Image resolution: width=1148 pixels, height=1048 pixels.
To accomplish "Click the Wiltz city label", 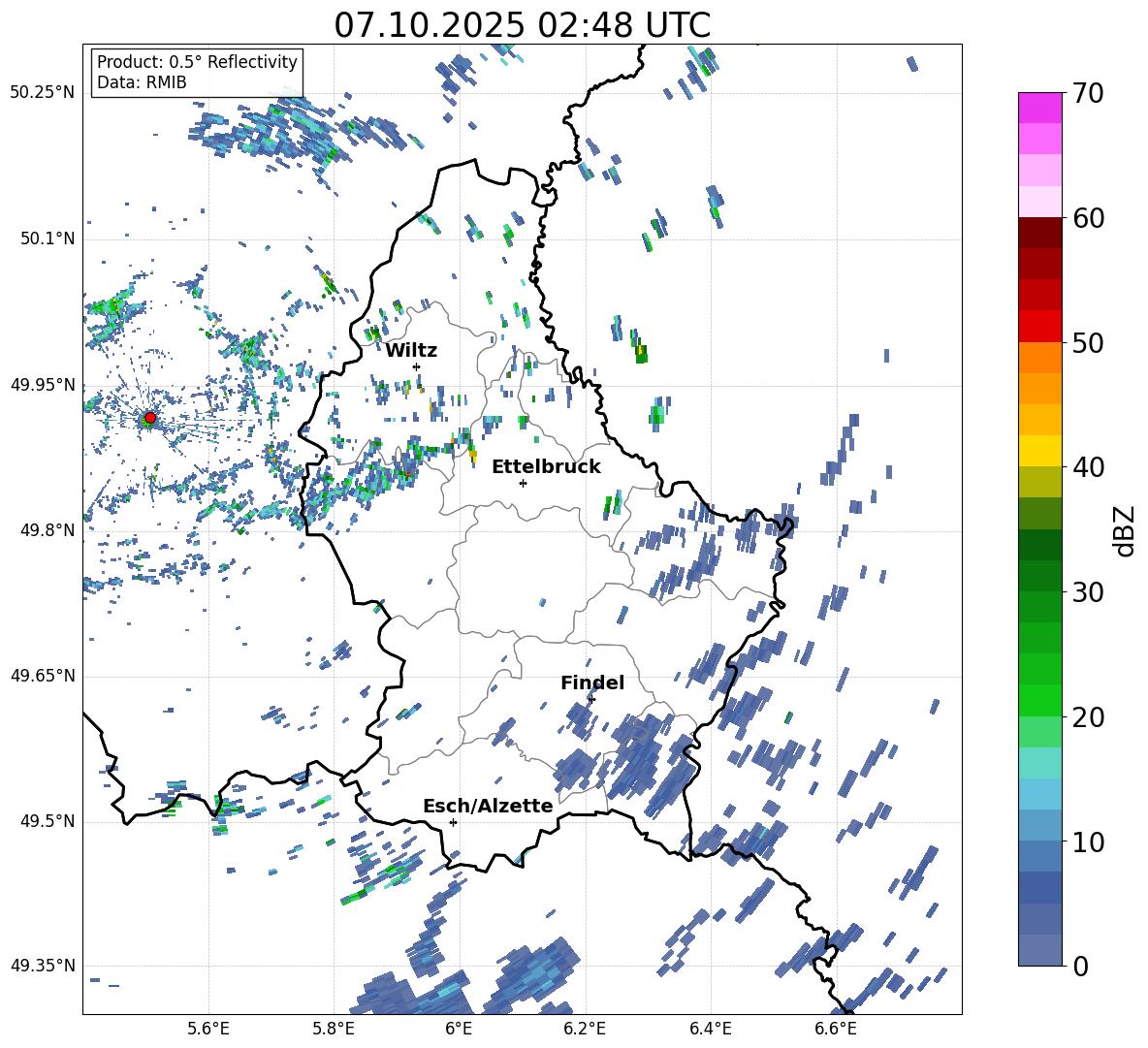I will tap(411, 351).
